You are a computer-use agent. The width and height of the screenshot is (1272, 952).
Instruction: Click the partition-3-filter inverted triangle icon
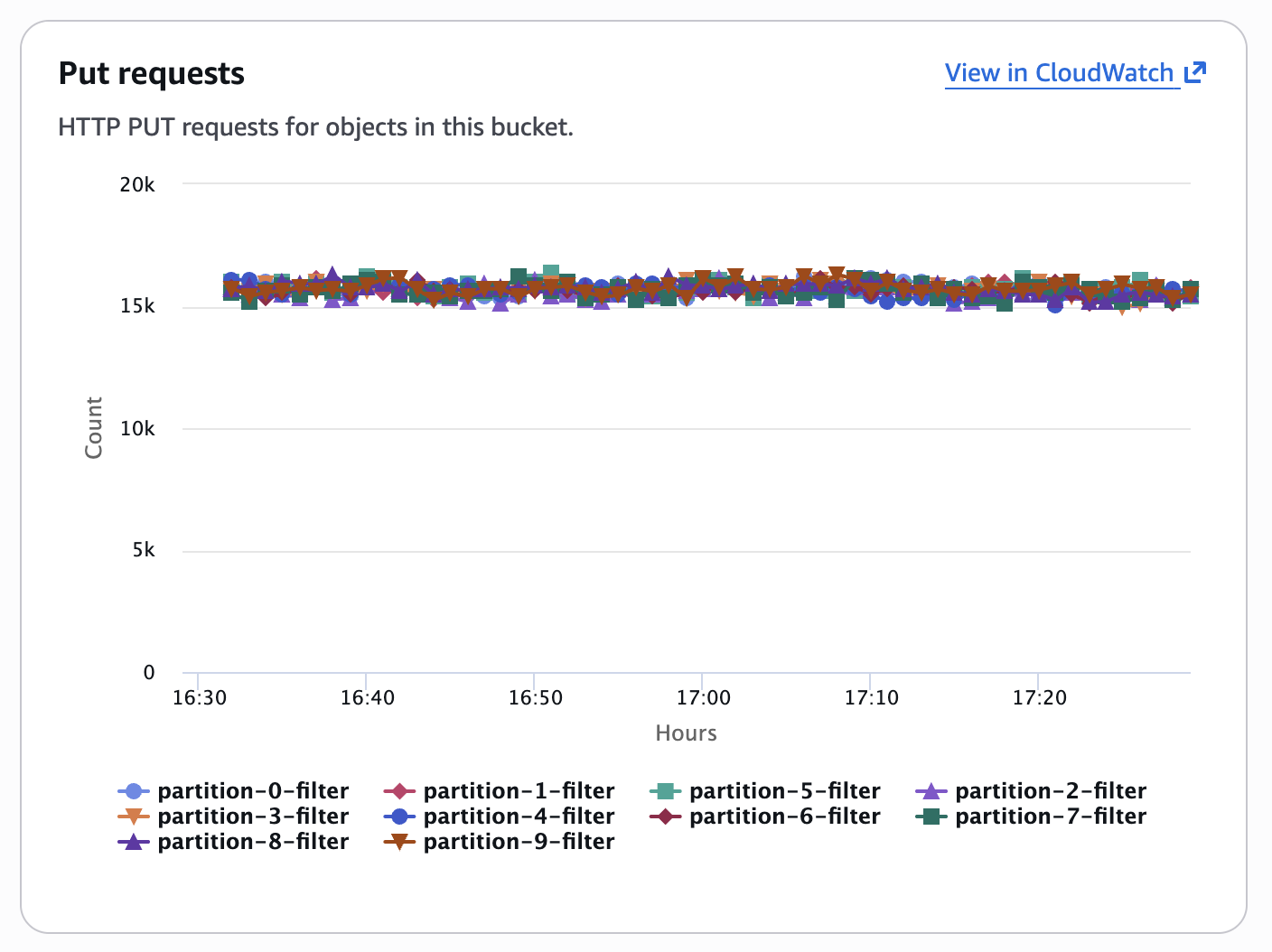[132, 816]
